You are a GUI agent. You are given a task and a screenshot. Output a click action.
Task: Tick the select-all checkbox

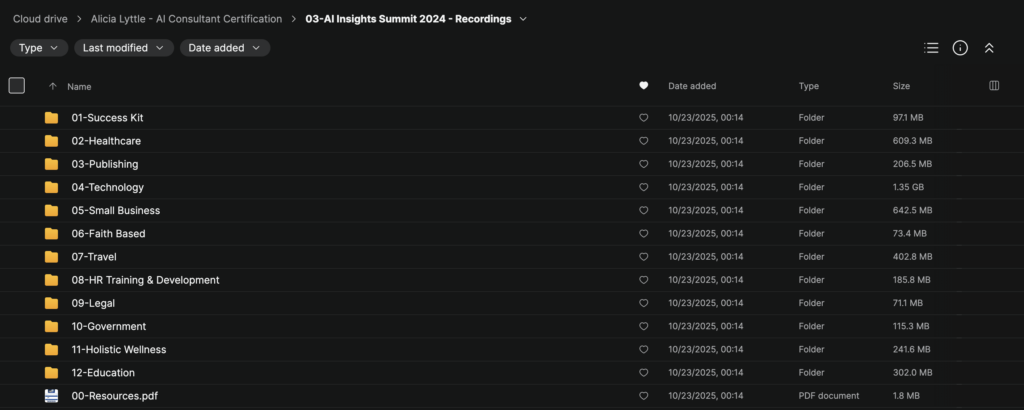pos(16,86)
